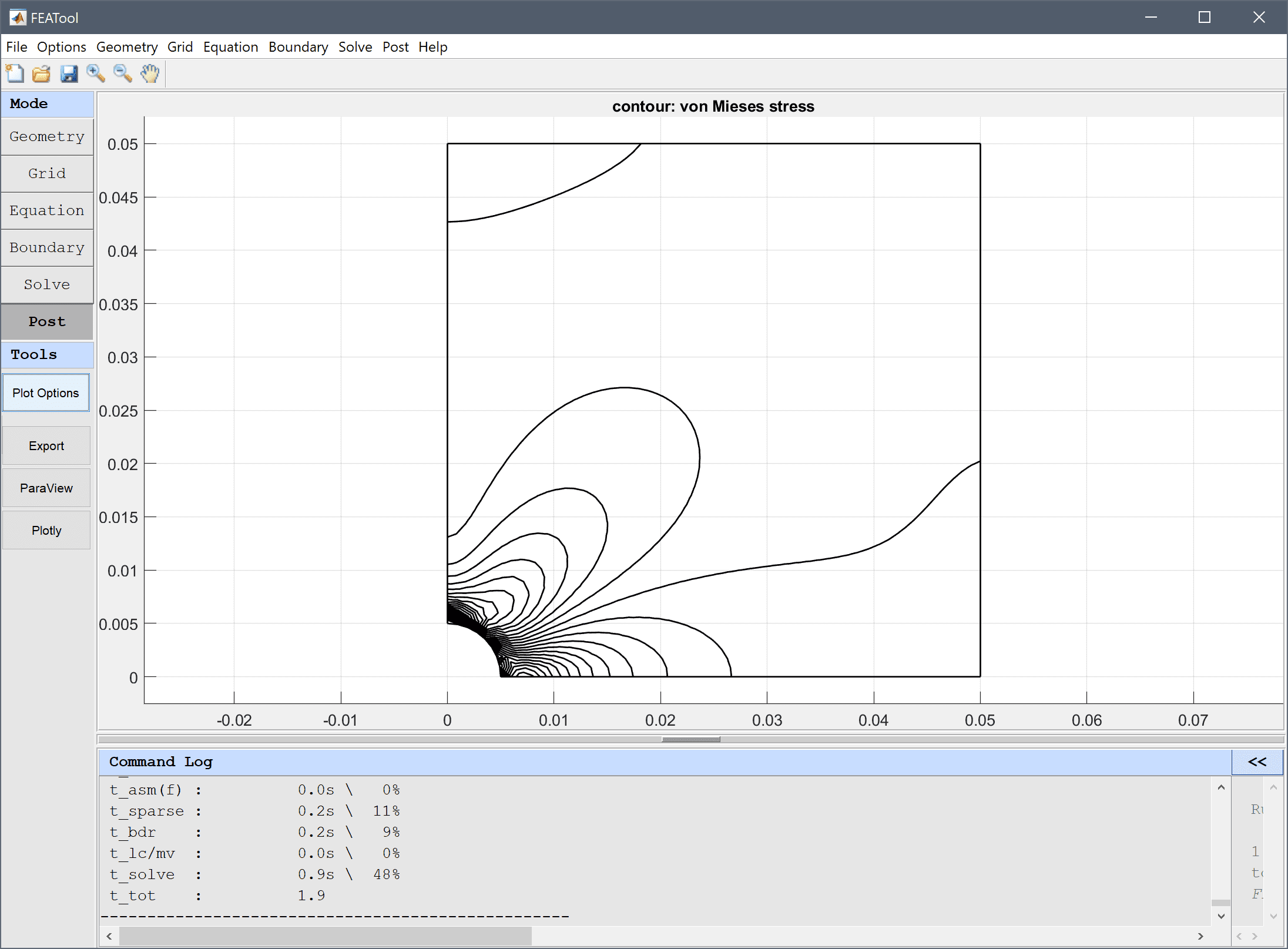
Task: Click the Command Log left scroll arrow
Action: tap(109, 936)
